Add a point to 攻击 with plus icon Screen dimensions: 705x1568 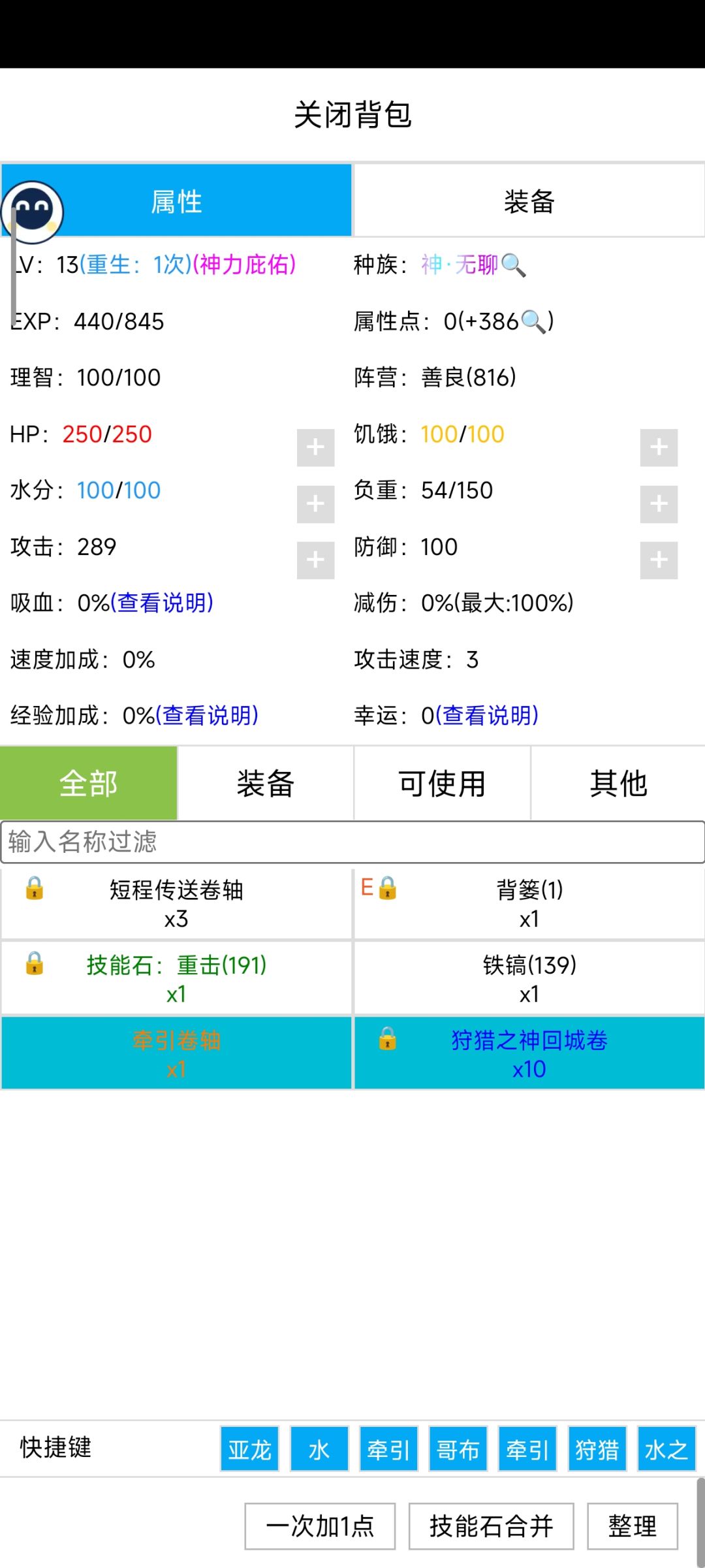point(315,560)
